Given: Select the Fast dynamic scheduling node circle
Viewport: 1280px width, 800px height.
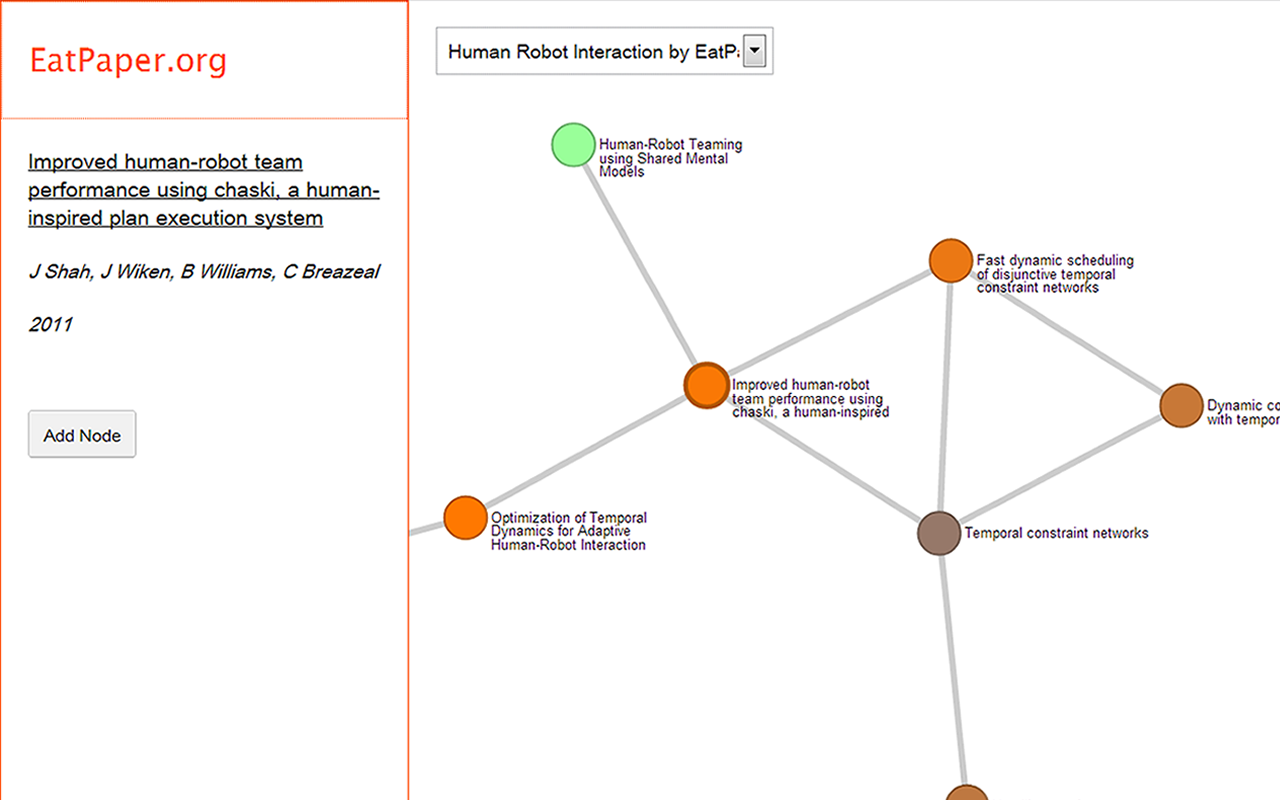Looking at the screenshot, I should [x=951, y=261].
